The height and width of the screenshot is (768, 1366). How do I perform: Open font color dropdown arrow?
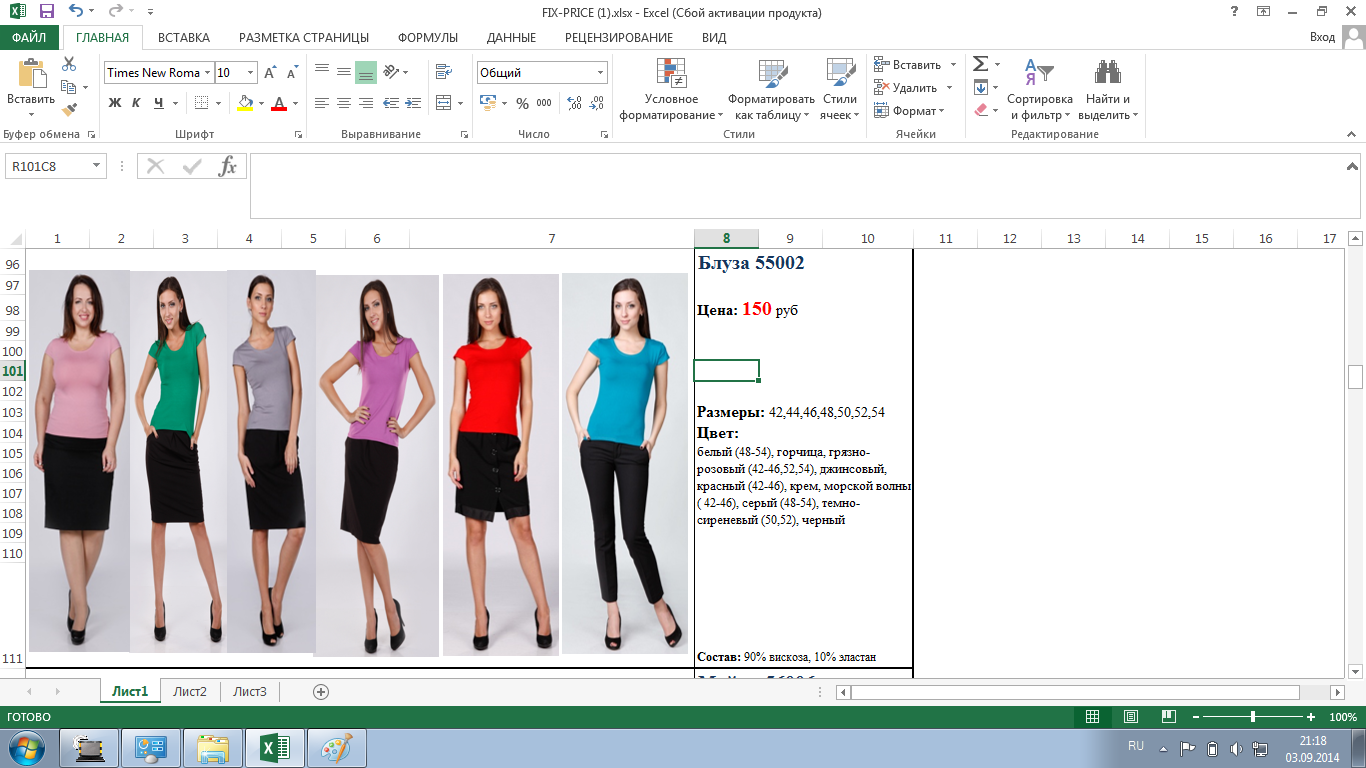click(297, 103)
